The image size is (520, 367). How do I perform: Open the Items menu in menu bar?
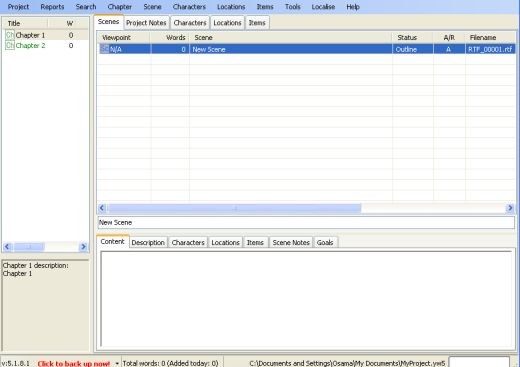265,7
